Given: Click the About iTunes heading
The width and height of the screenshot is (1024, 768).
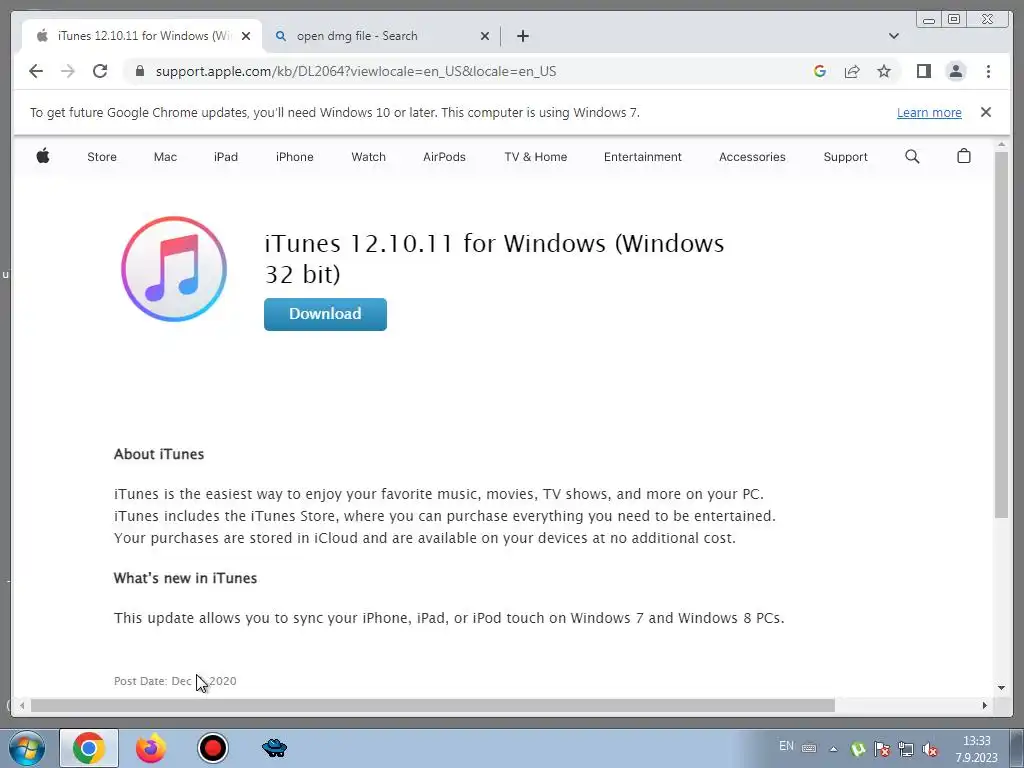Looking at the screenshot, I should click(159, 454).
